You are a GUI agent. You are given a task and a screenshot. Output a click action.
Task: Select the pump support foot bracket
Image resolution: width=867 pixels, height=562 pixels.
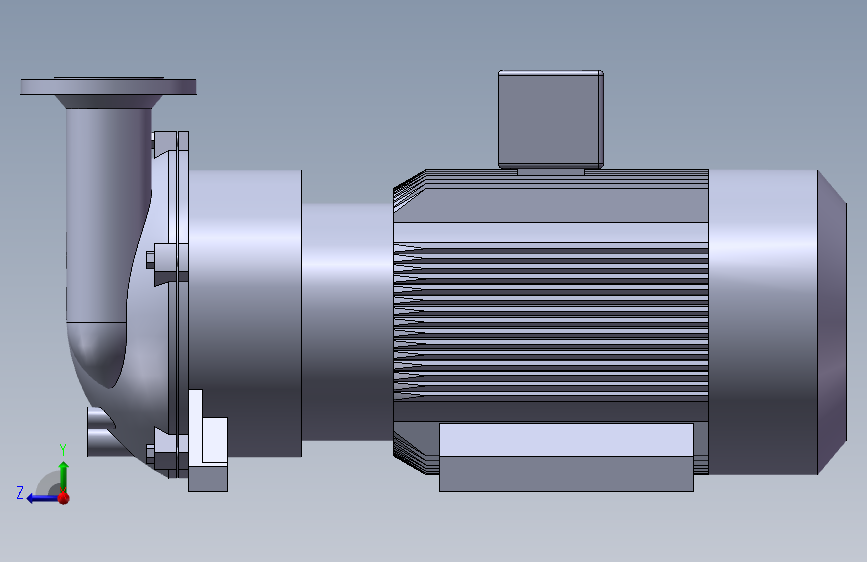click(208, 441)
